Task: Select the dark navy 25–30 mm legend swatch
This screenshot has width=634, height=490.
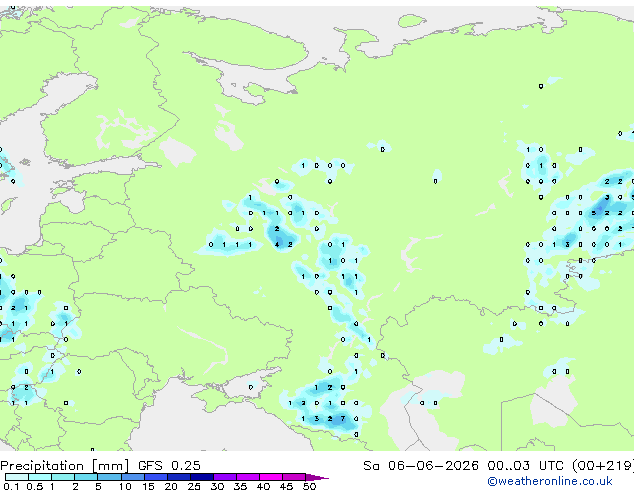Action: tap(202, 477)
